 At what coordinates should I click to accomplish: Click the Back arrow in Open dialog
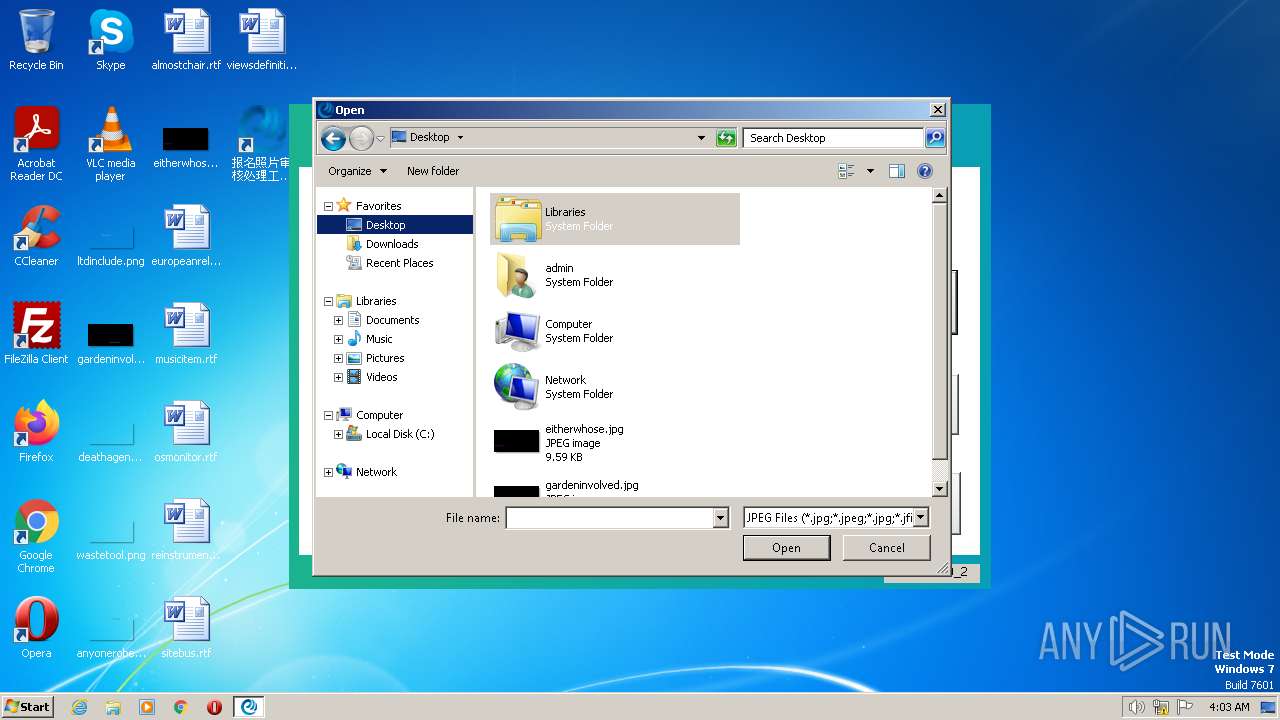[333, 138]
